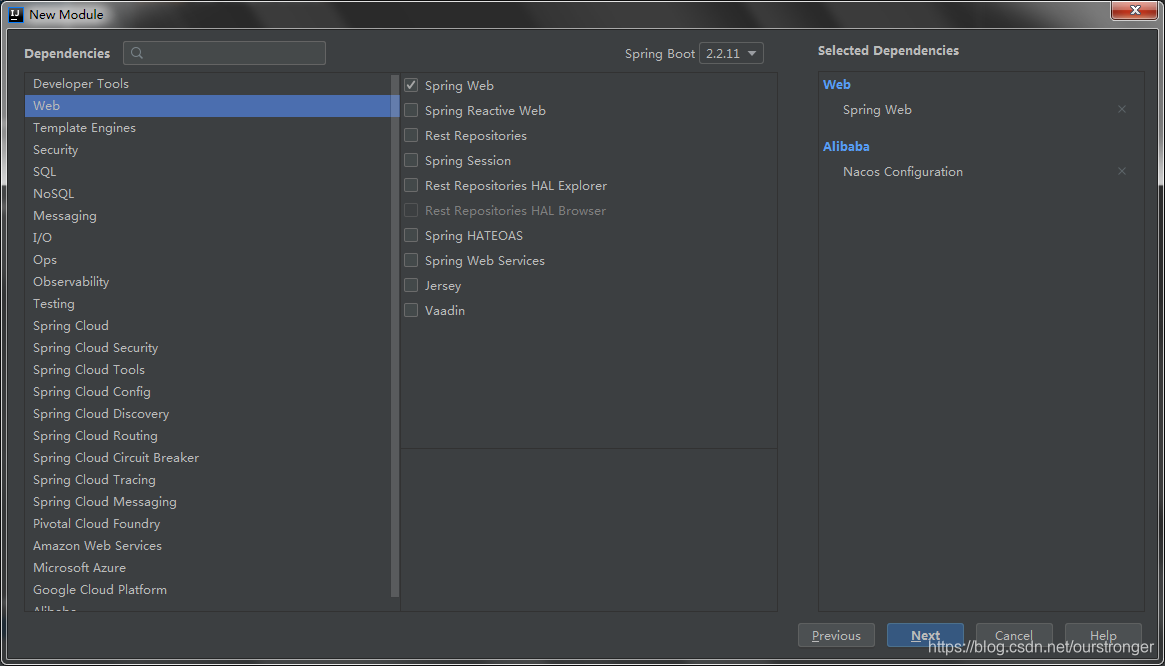Image resolution: width=1165 pixels, height=666 pixels.
Task: Enable the Rest Repositories checkbox
Action: 411,135
